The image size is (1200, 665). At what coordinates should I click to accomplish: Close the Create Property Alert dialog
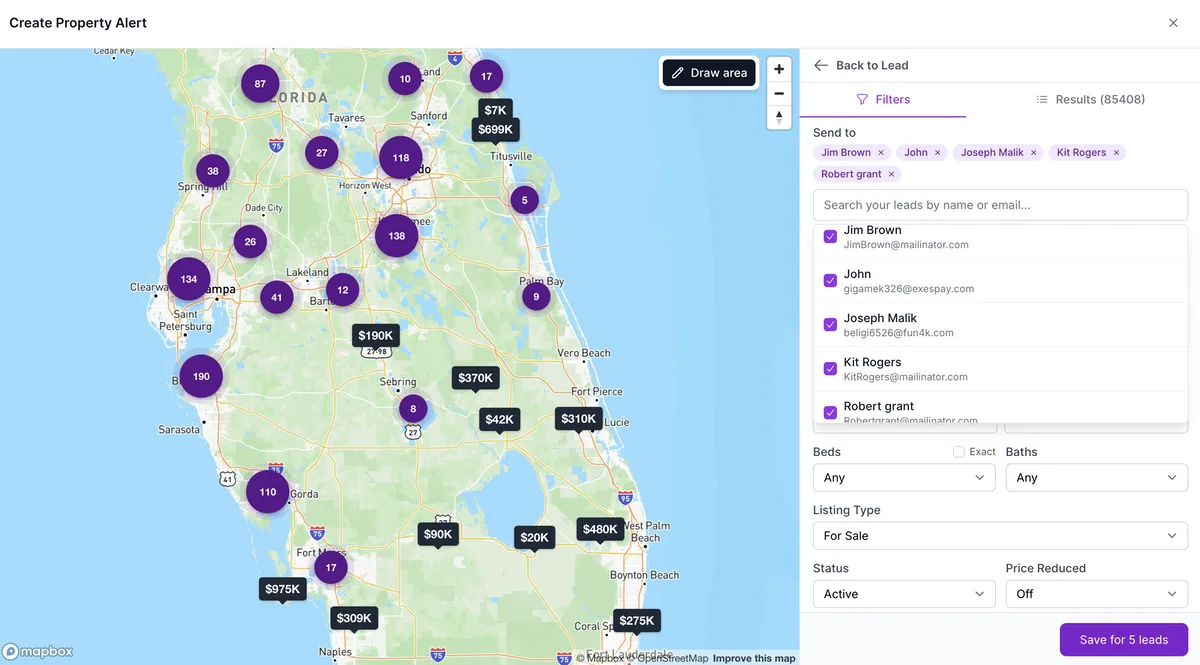pyautogui.click(x=1173, y=23)
